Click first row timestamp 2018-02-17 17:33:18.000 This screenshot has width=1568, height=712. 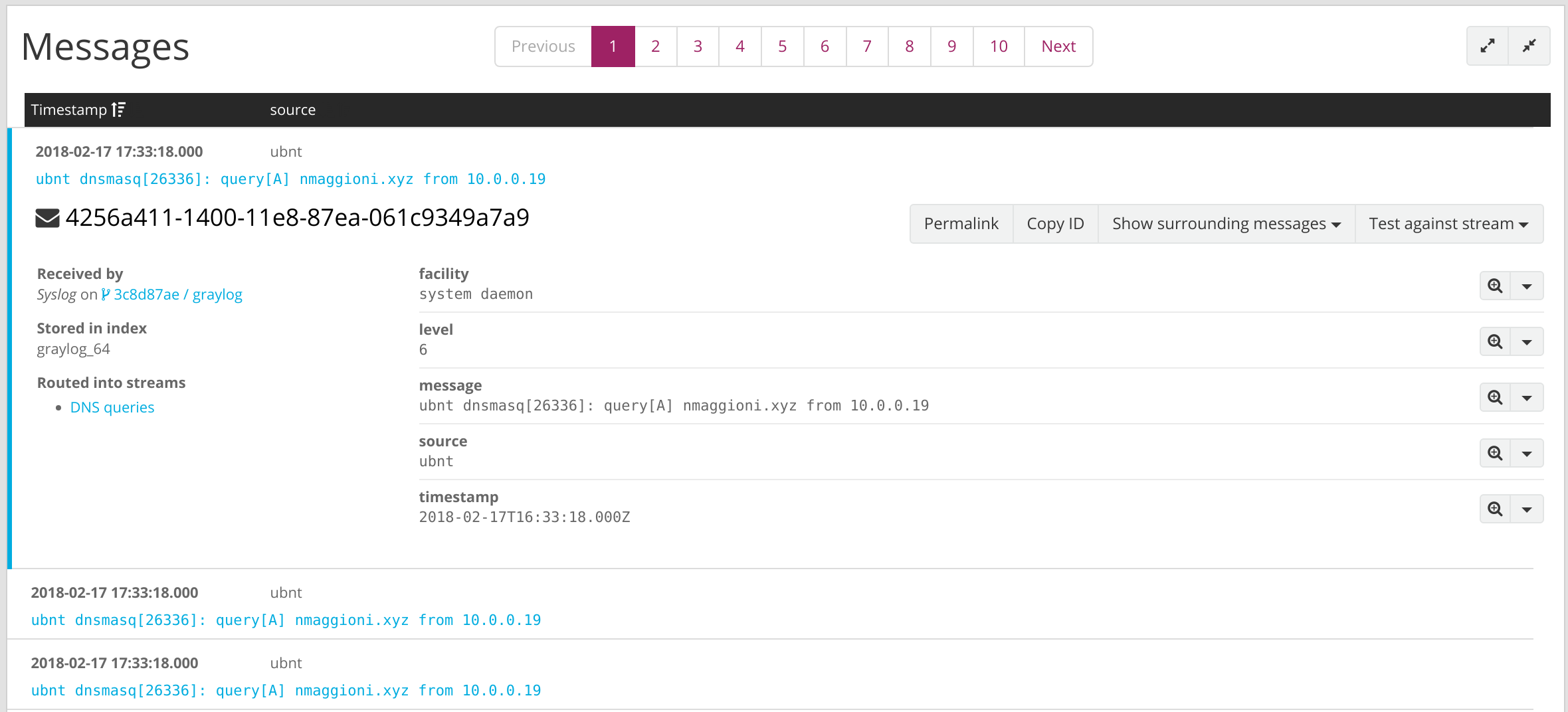(x=120, y=151)
